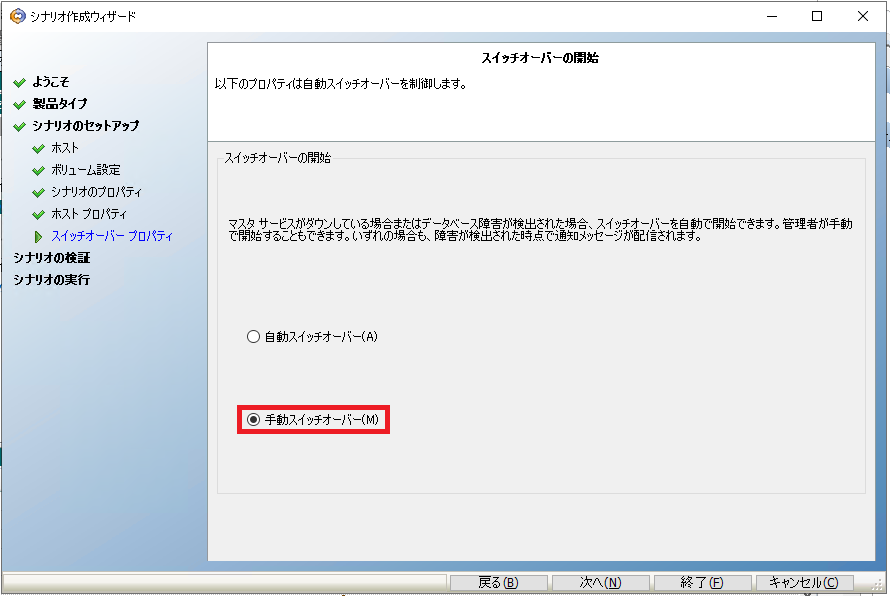Viewport: 890px width, 596px height.
Task: Click the ホスト sub-step
Action: click(x=65, y=148)
